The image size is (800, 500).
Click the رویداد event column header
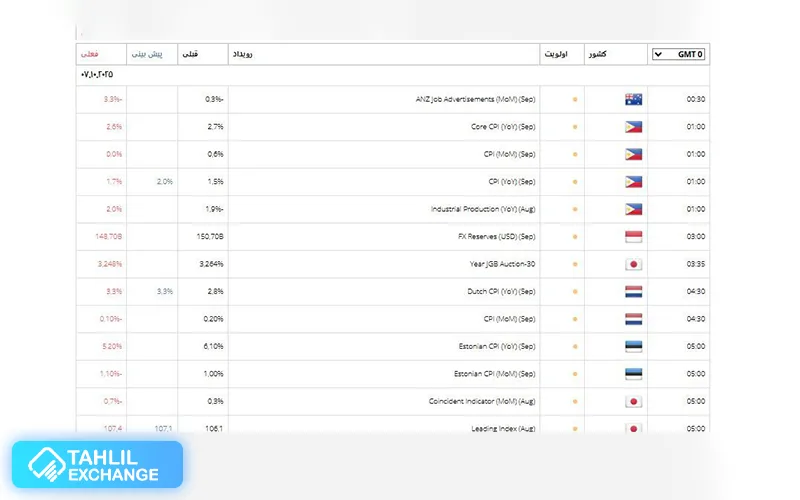242,54
